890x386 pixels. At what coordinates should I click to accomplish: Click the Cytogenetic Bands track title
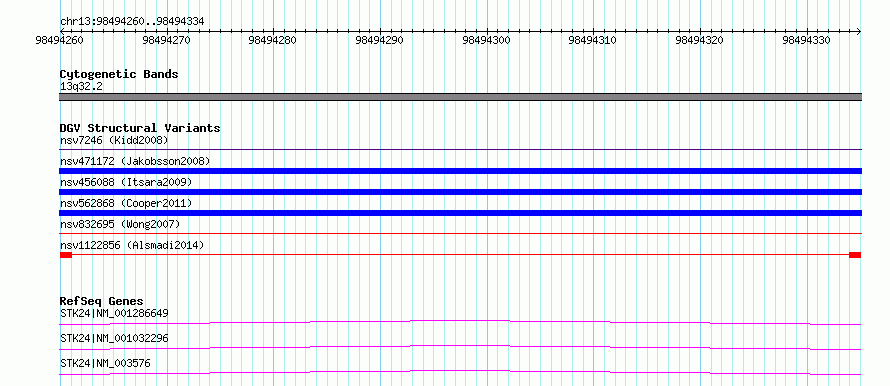119,74
